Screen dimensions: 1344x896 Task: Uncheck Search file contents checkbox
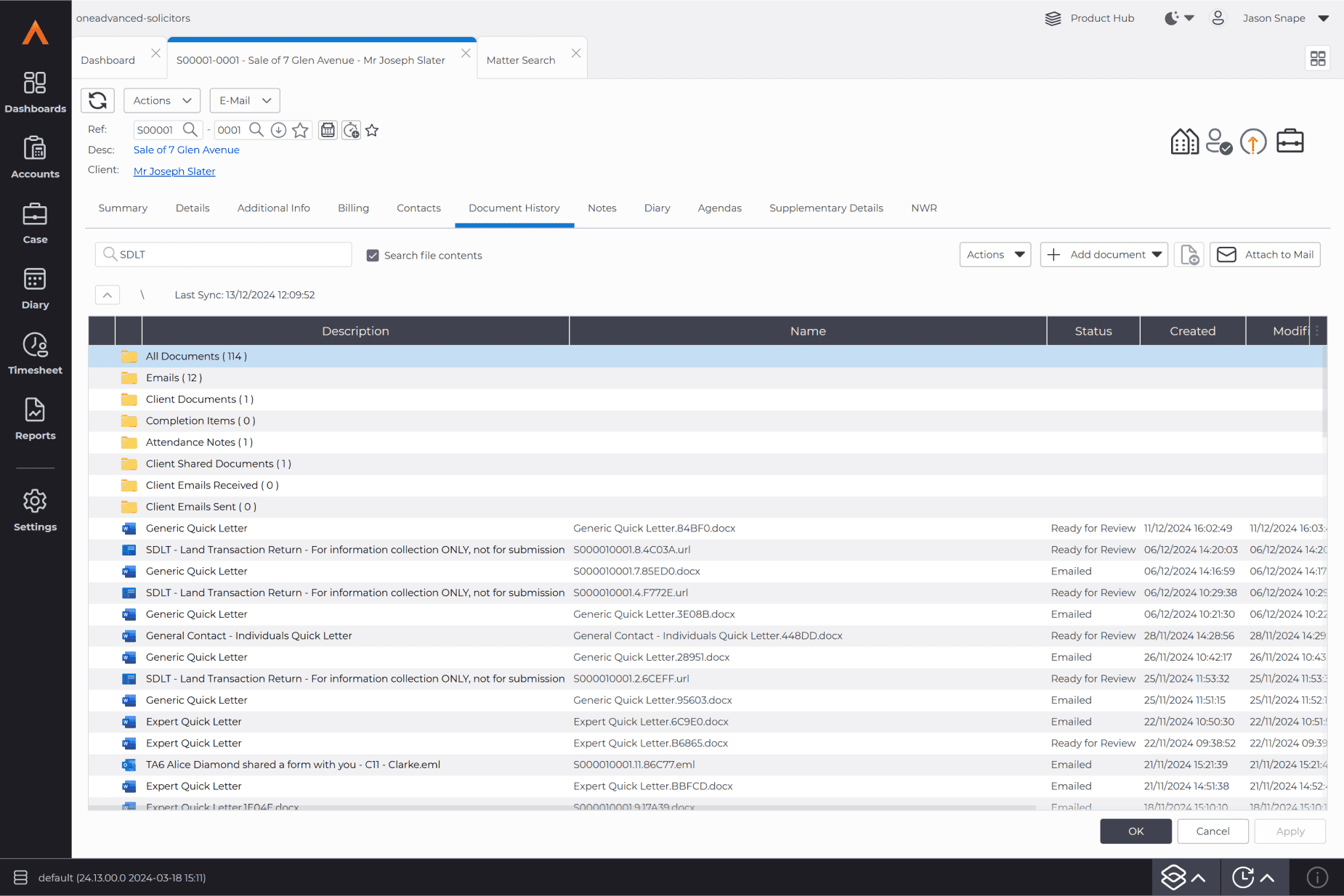click(x=373, y=256)
